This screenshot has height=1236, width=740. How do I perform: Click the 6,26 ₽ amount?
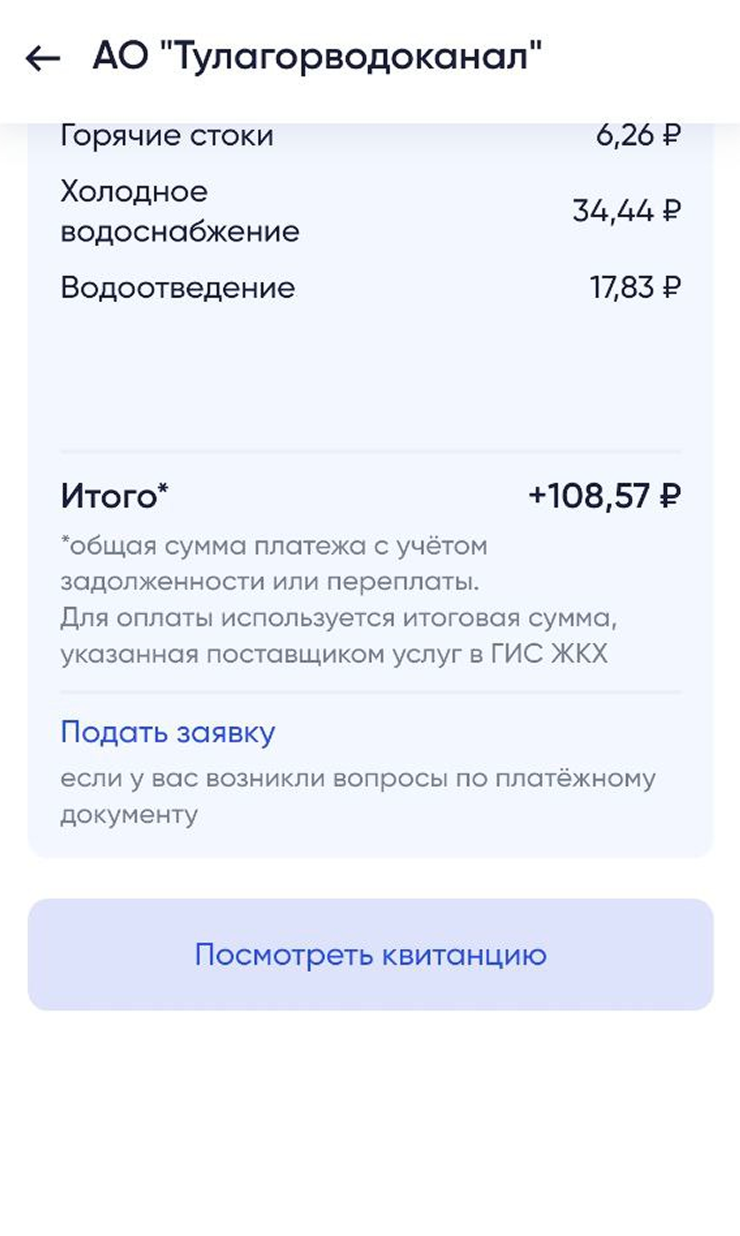pos(638,136)
